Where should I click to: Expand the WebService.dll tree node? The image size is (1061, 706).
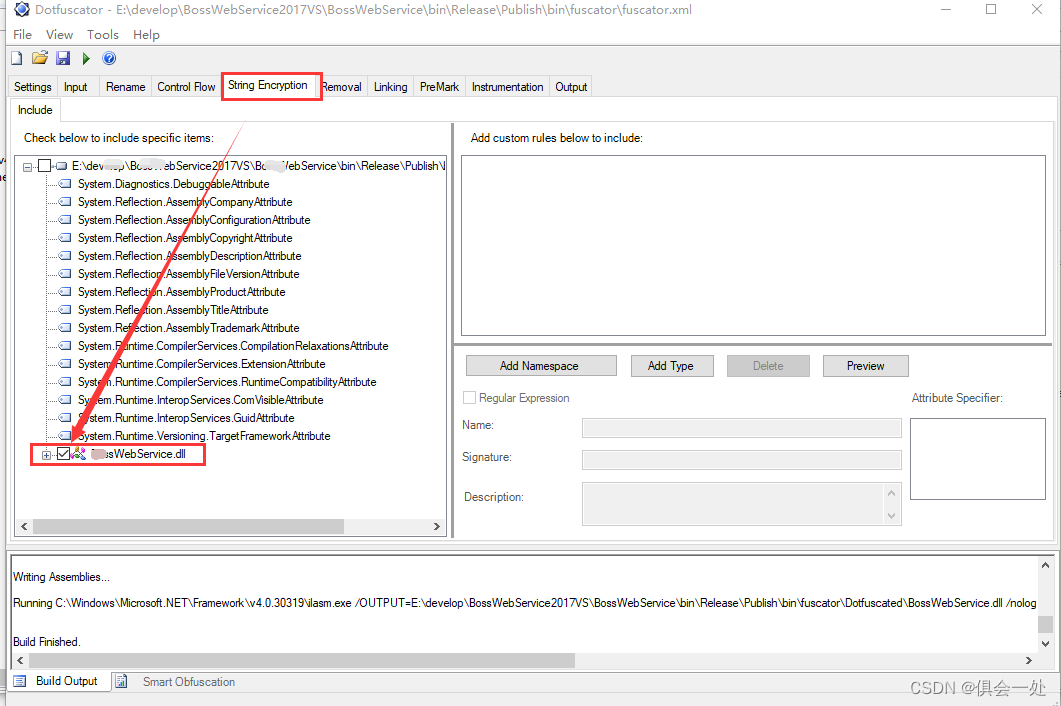click(46, 455)
